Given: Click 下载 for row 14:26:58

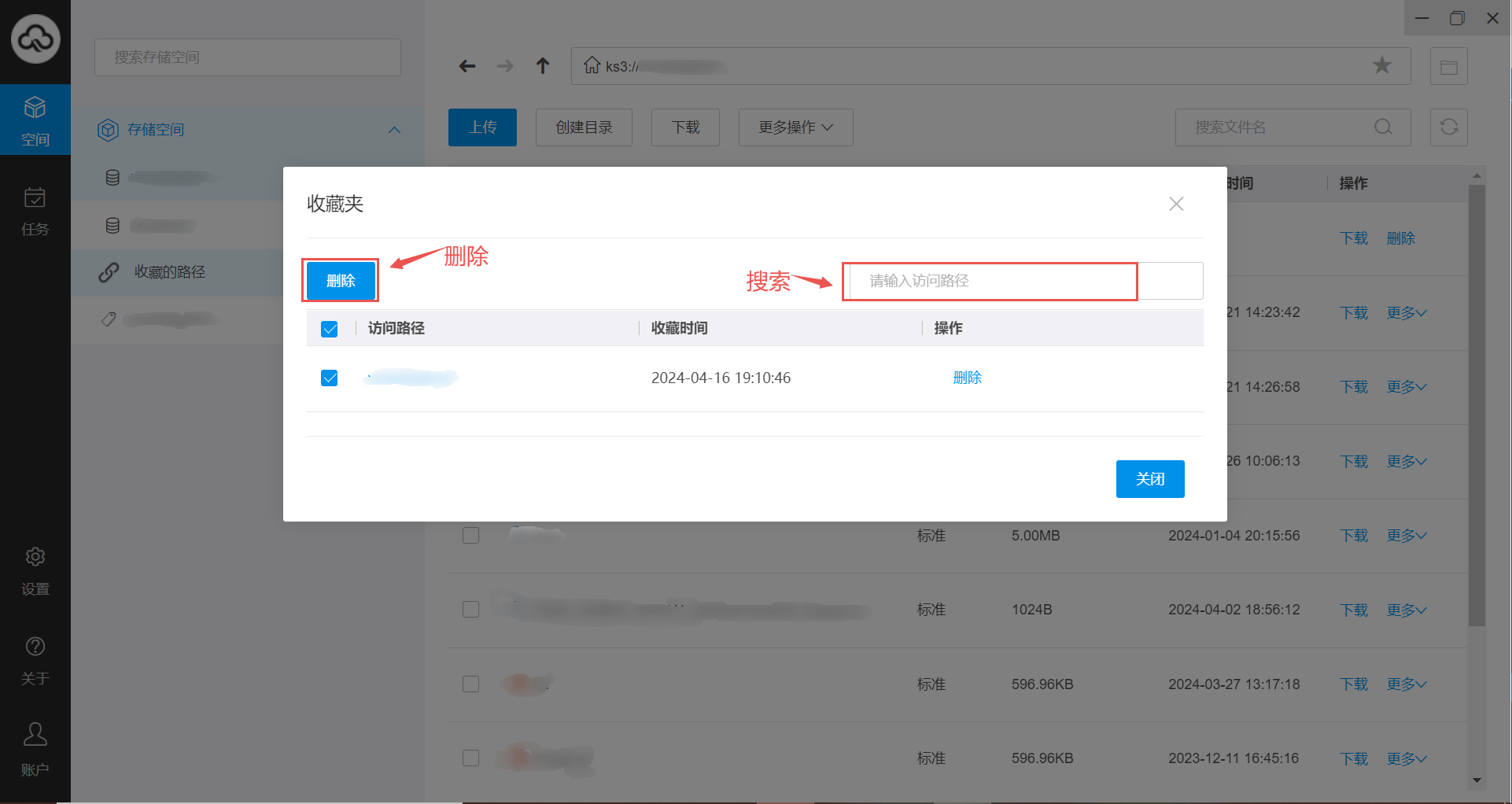Looking at the screenshot, I should click(1355, 387).
